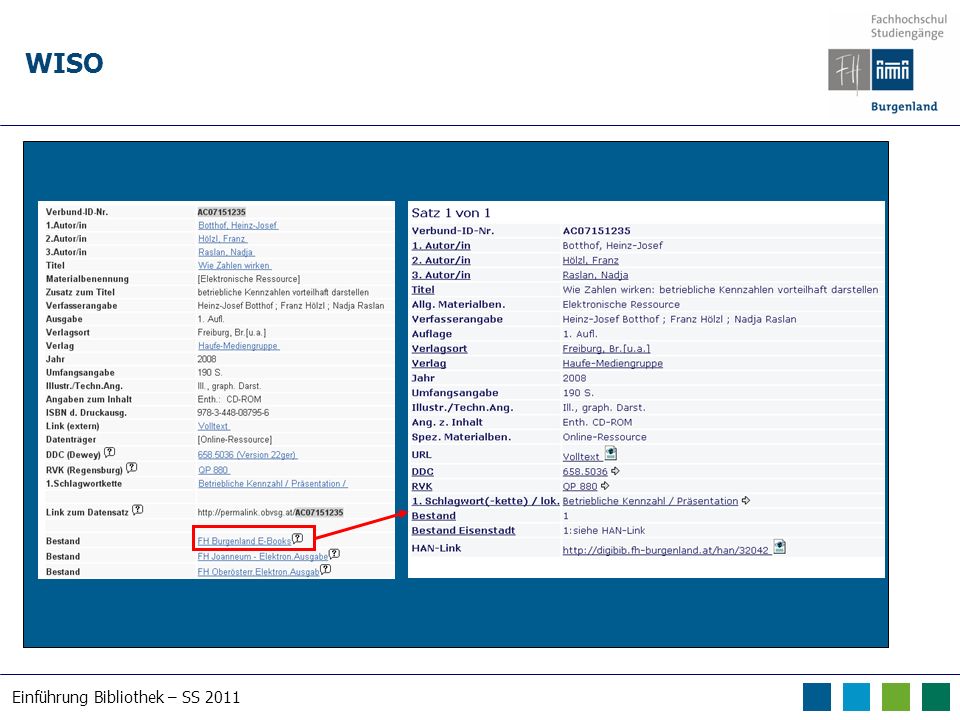Open Haufe-Mediengruppe link in right record
This screenshot has width=960, height=720.
[613, 363]
